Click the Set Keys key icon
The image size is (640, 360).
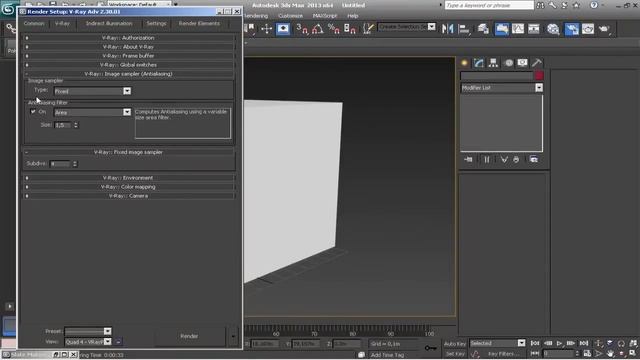click(x=430, y=348)
